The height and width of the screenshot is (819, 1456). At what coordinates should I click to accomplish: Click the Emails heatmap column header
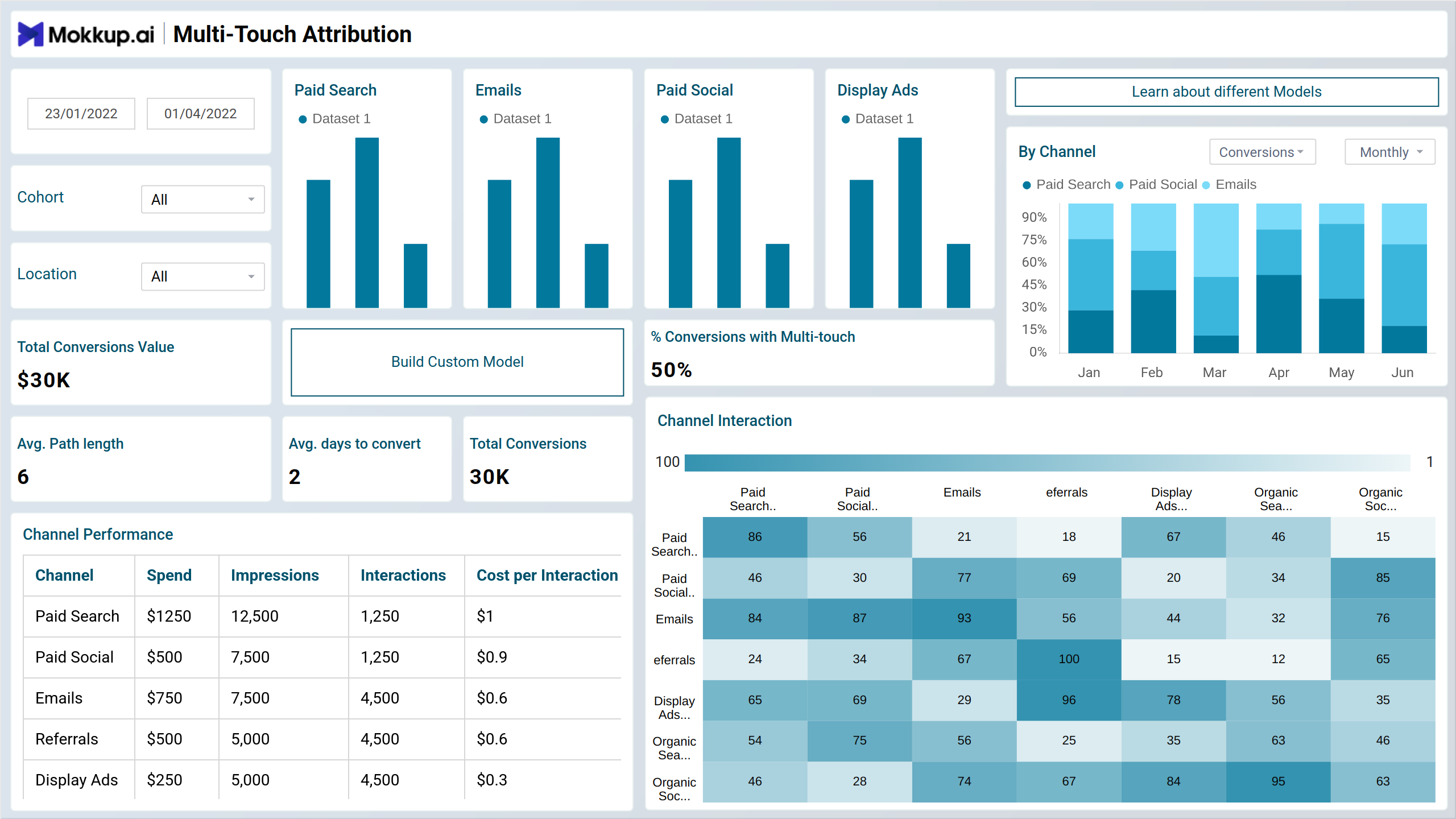[962, 493]
